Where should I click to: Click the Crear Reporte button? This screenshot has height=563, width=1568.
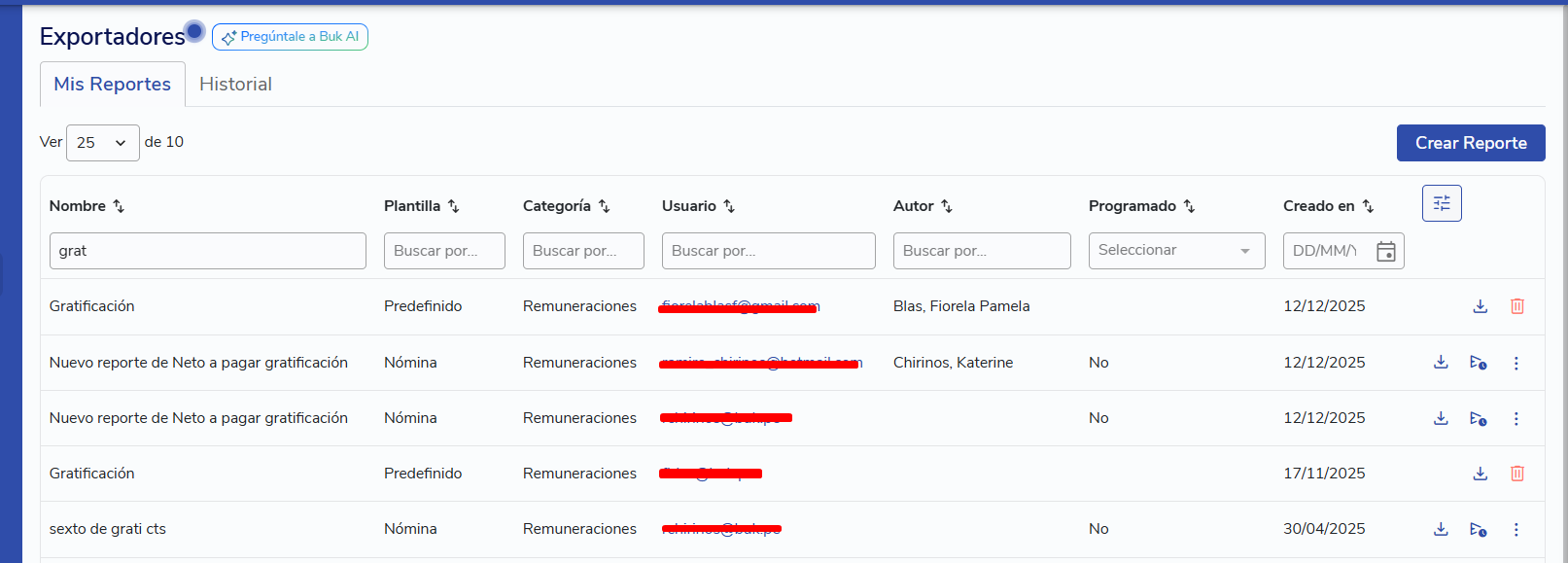click(x=1470, y=143)
